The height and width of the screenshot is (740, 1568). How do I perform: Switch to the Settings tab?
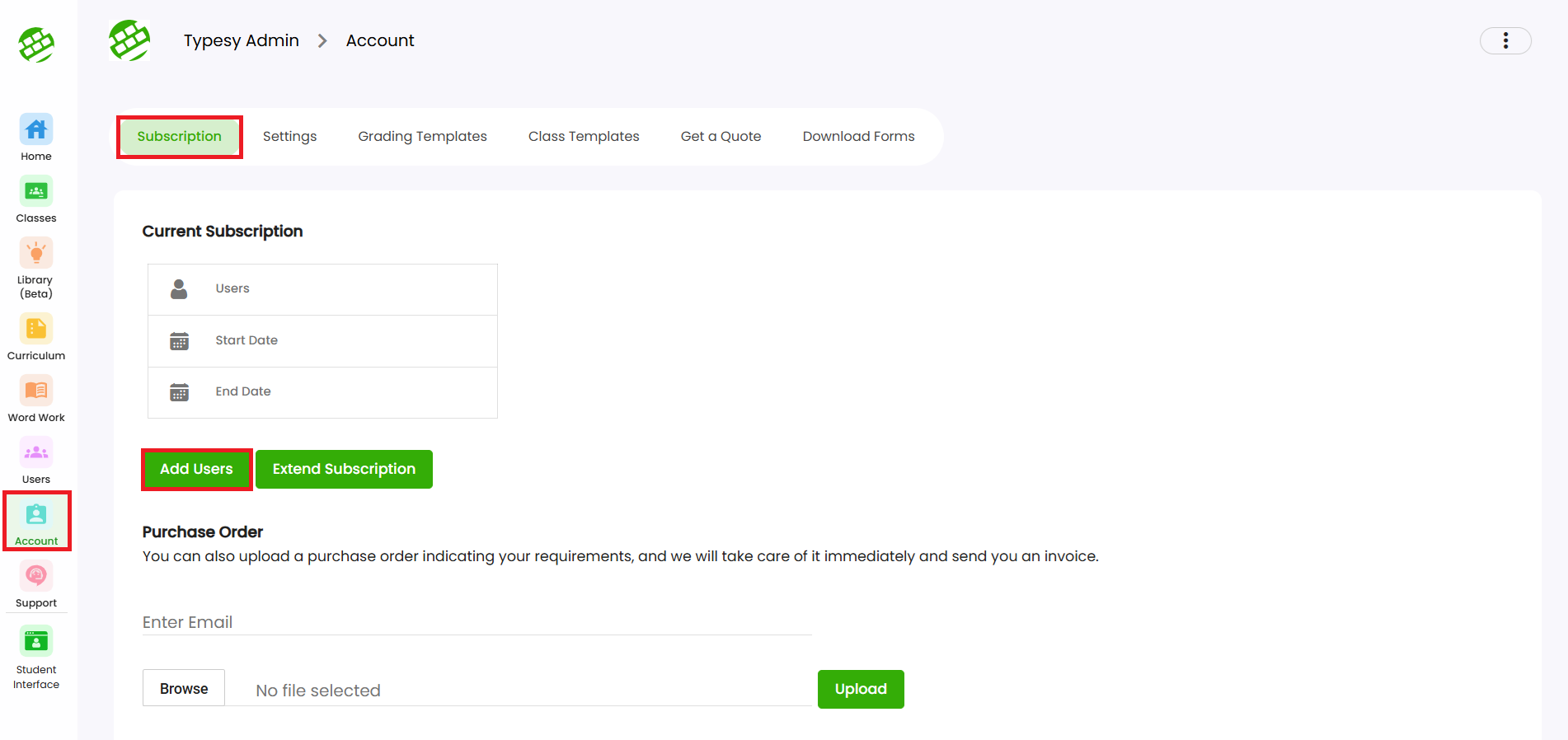(x=289, y=137)
